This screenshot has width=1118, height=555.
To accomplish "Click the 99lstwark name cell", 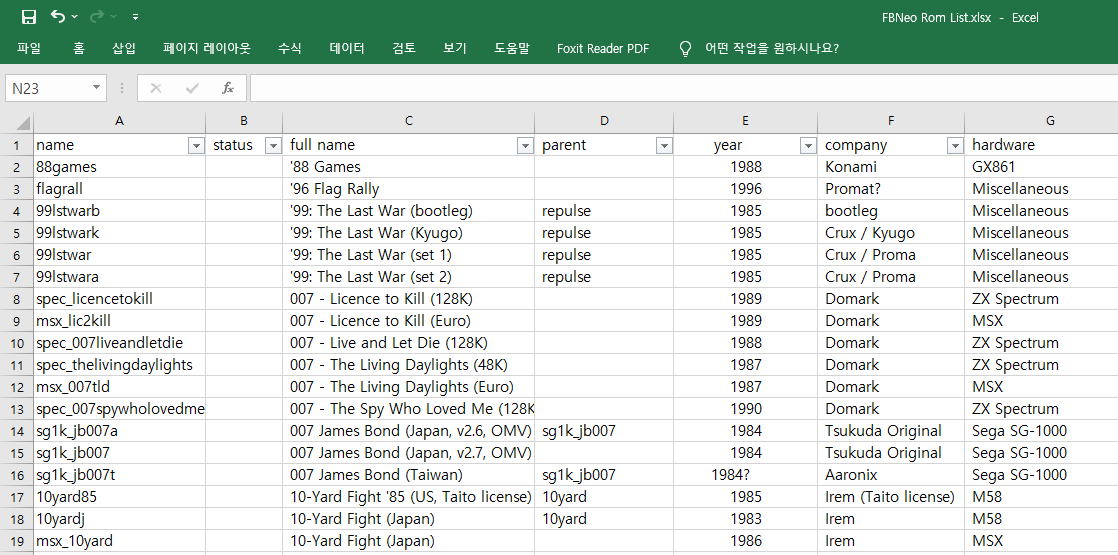I will 120,233.
